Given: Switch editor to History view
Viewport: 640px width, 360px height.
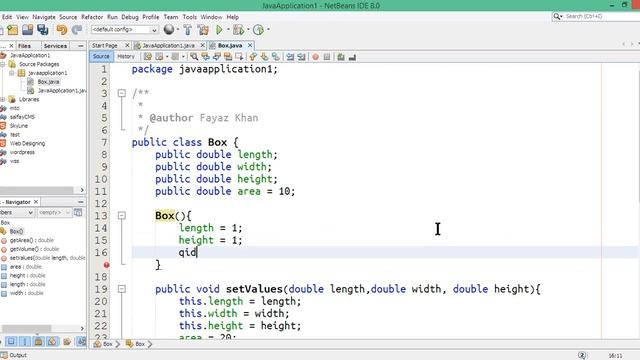Looking at the screenshot, I should point(126,57).
